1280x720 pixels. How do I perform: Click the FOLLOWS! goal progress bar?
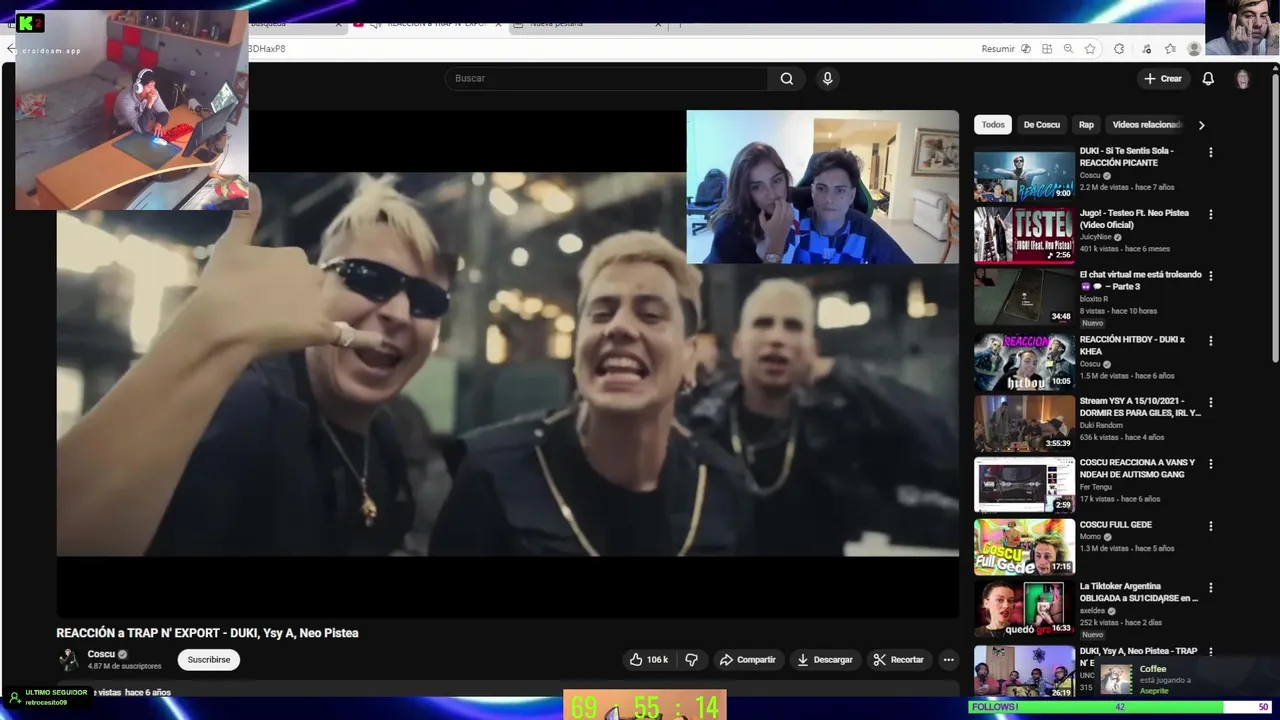click(x=1121, y=707)
